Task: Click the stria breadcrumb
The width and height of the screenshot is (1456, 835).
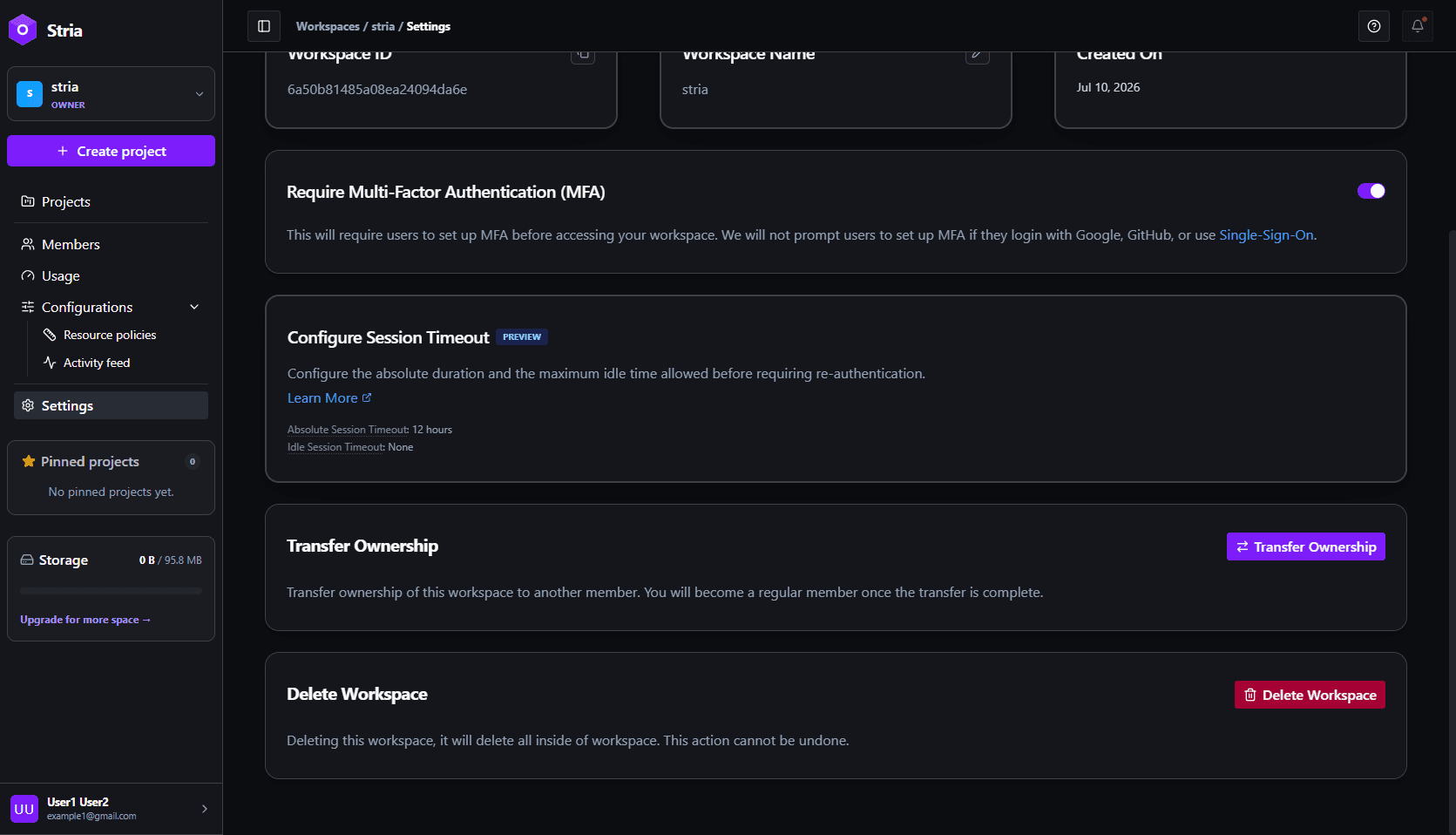Action: pyautogui.click(x=383, y=26)
